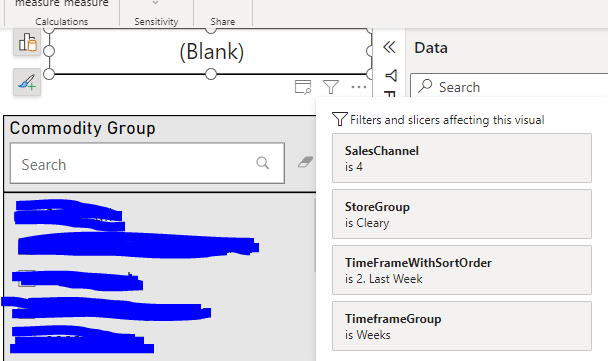Click the Commodity Group list scrollbar
The width and height of the screenshot is (608, 361).
click(x=314, y=235)
